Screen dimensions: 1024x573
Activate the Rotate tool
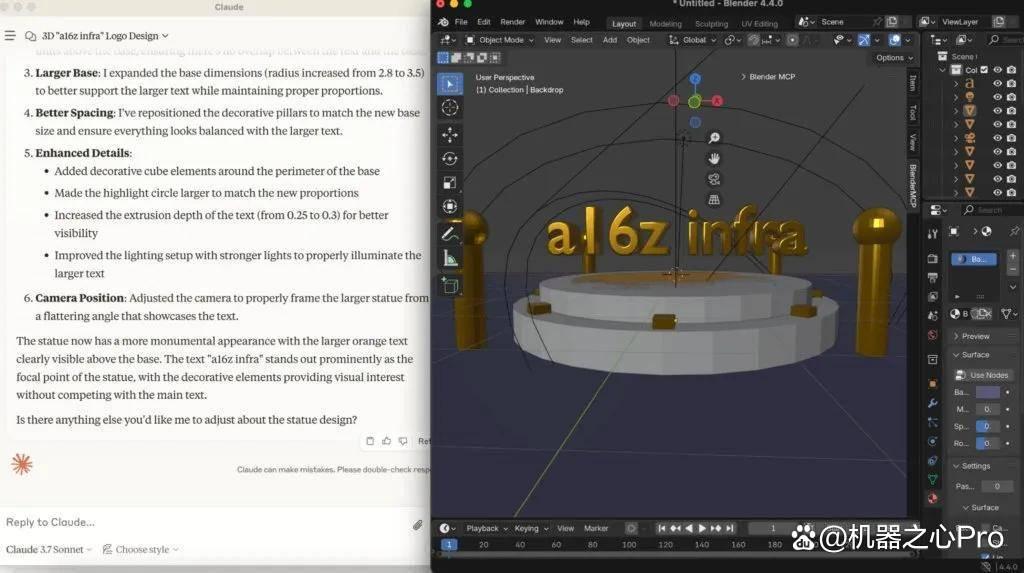[x=449, y=159]
